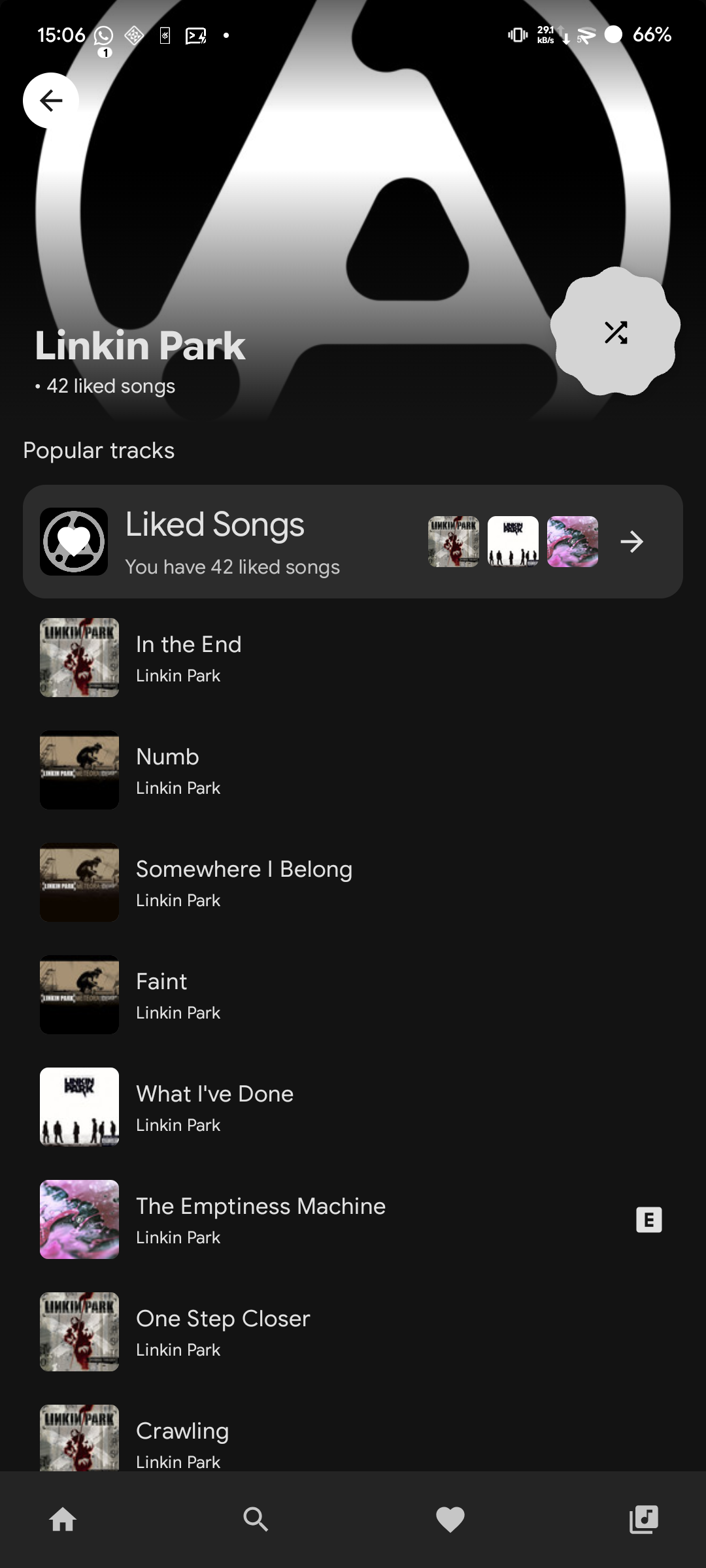Play the Crawling track
This screenshot has width=706, height=1568.
point(353,1438)
